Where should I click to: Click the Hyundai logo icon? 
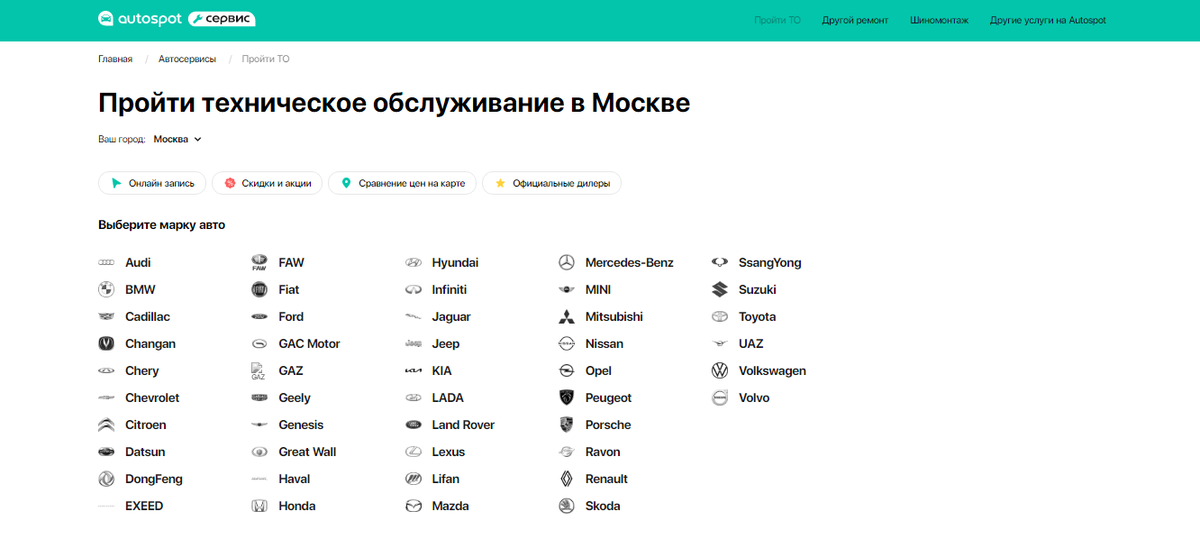tap(413, 263)
